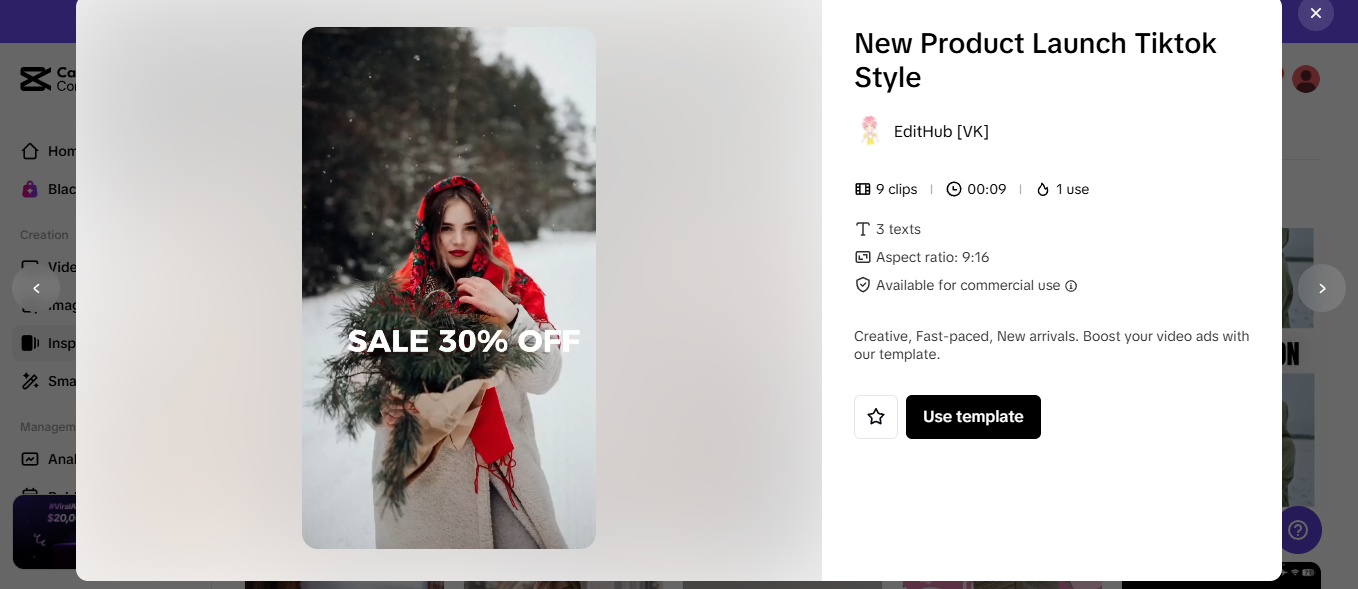This screenshot has width=1358, height=589.
Task: Click the SALE 30% OFF video preview
Action: click(x=448, y=288)
